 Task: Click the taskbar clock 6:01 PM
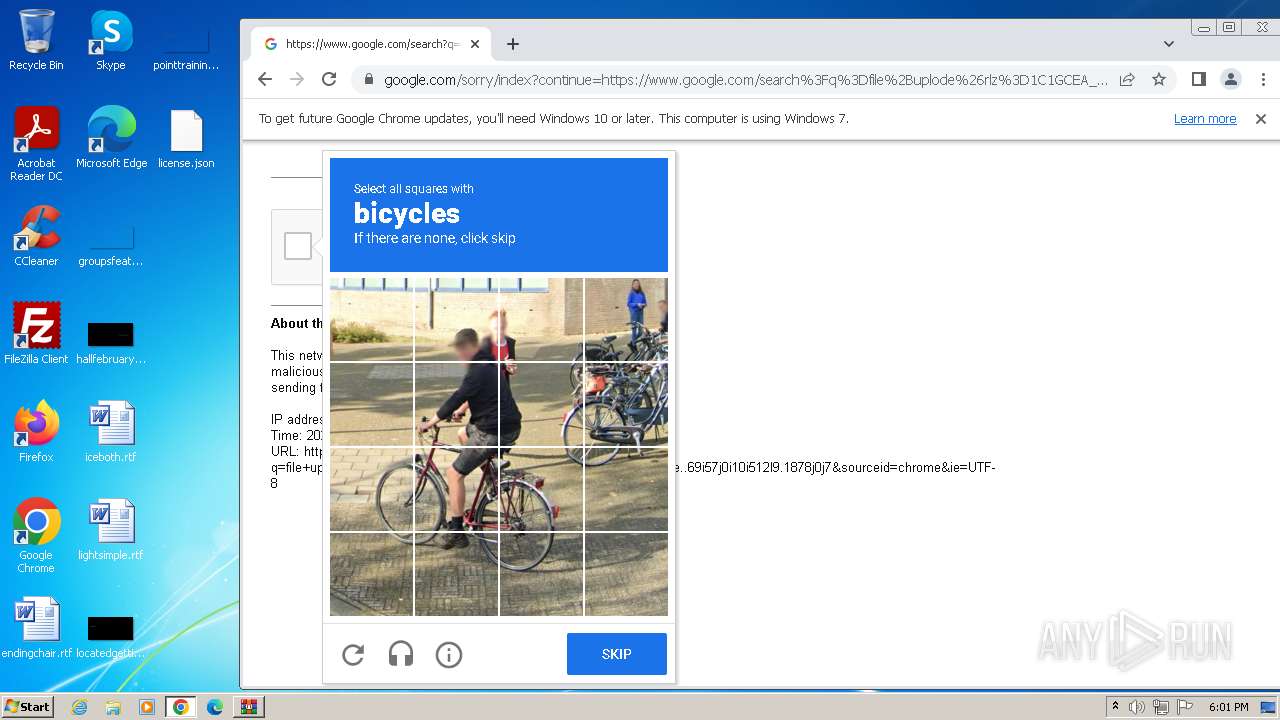coord(1228,707)
